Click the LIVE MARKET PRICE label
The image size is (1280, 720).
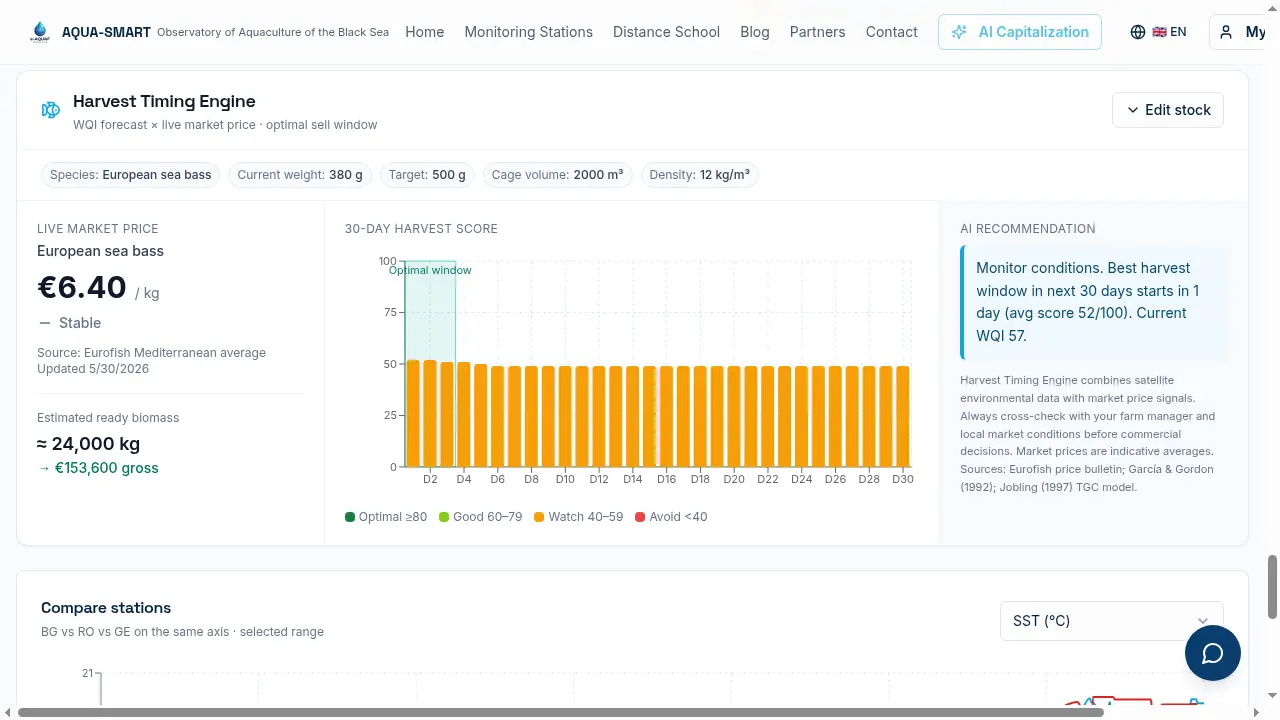98,229
